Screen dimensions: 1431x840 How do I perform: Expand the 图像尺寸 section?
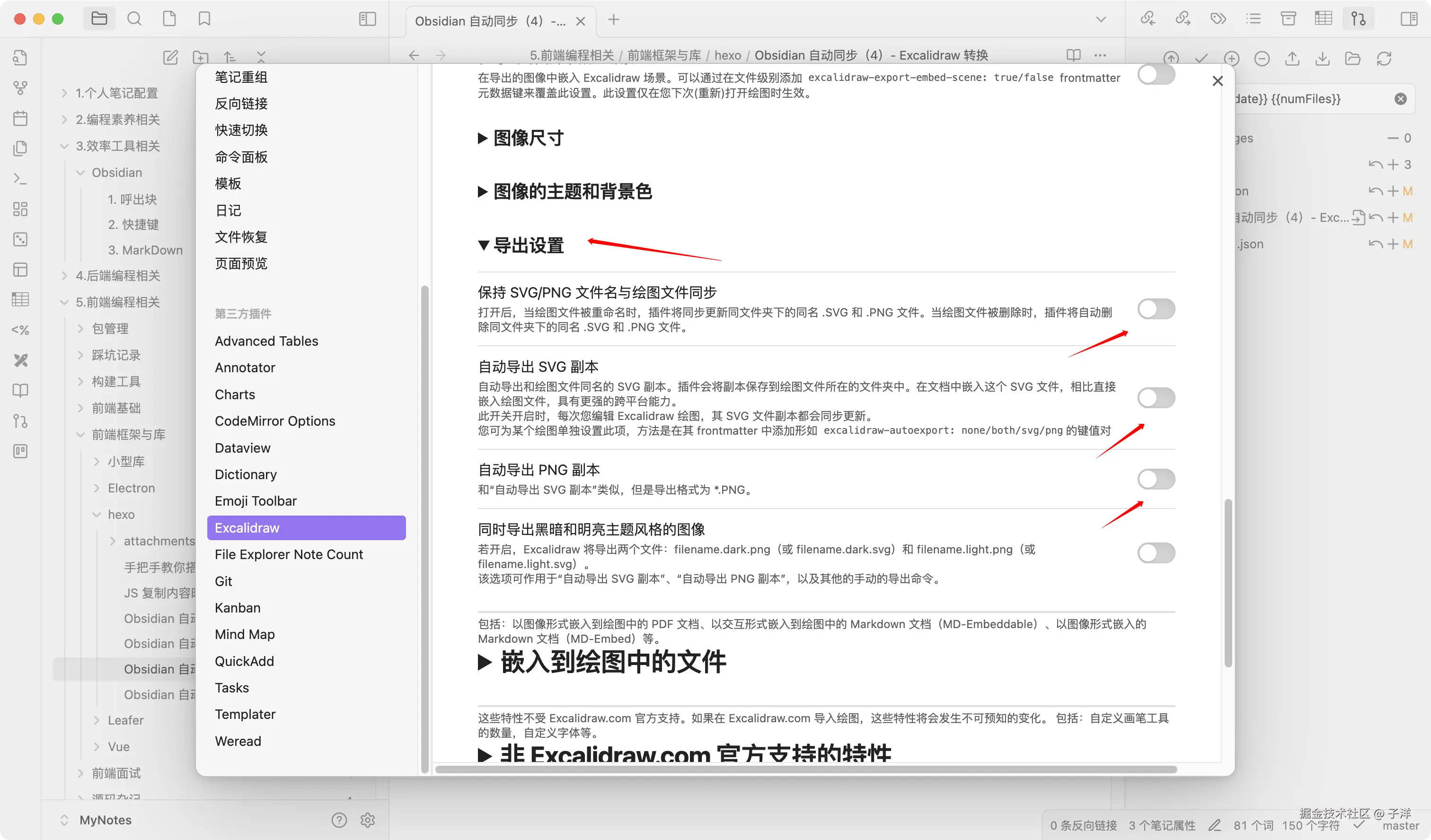click(528, 138)
